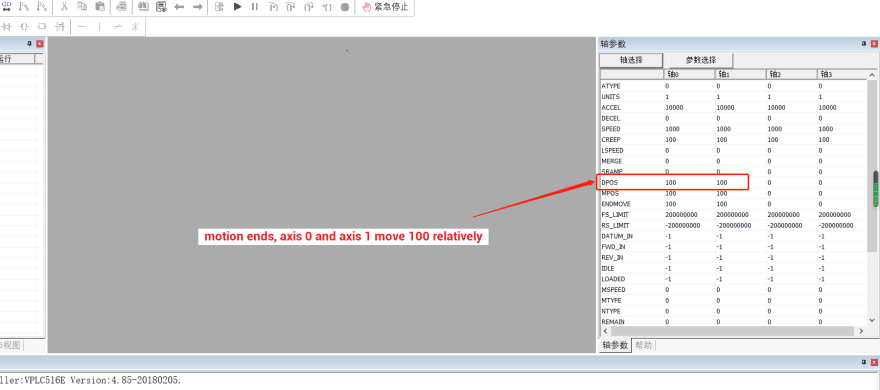
Task: Click the forward right arrow icon
Action: coord(198,7)
